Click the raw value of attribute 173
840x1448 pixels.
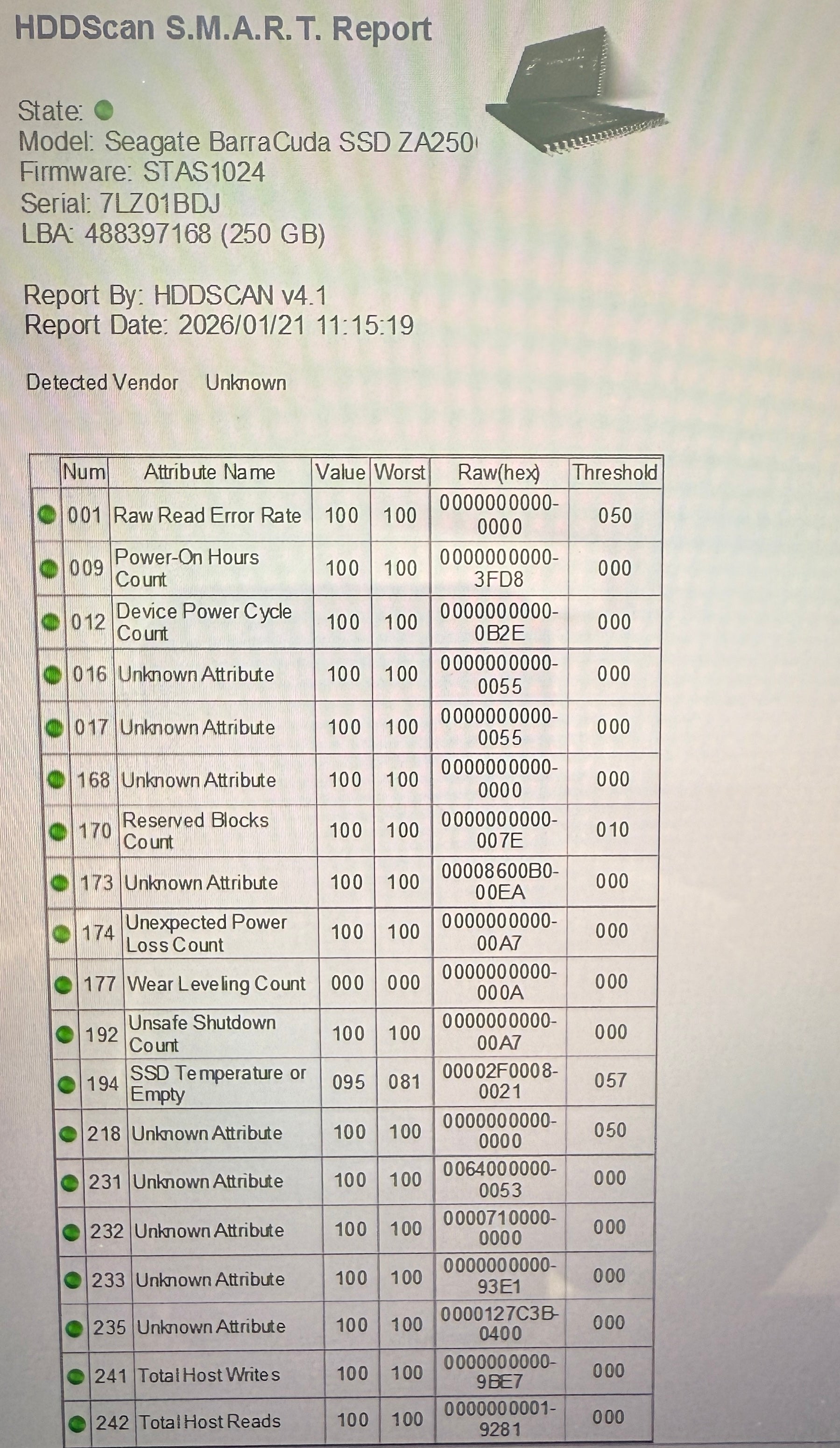(x=499, y=882)
